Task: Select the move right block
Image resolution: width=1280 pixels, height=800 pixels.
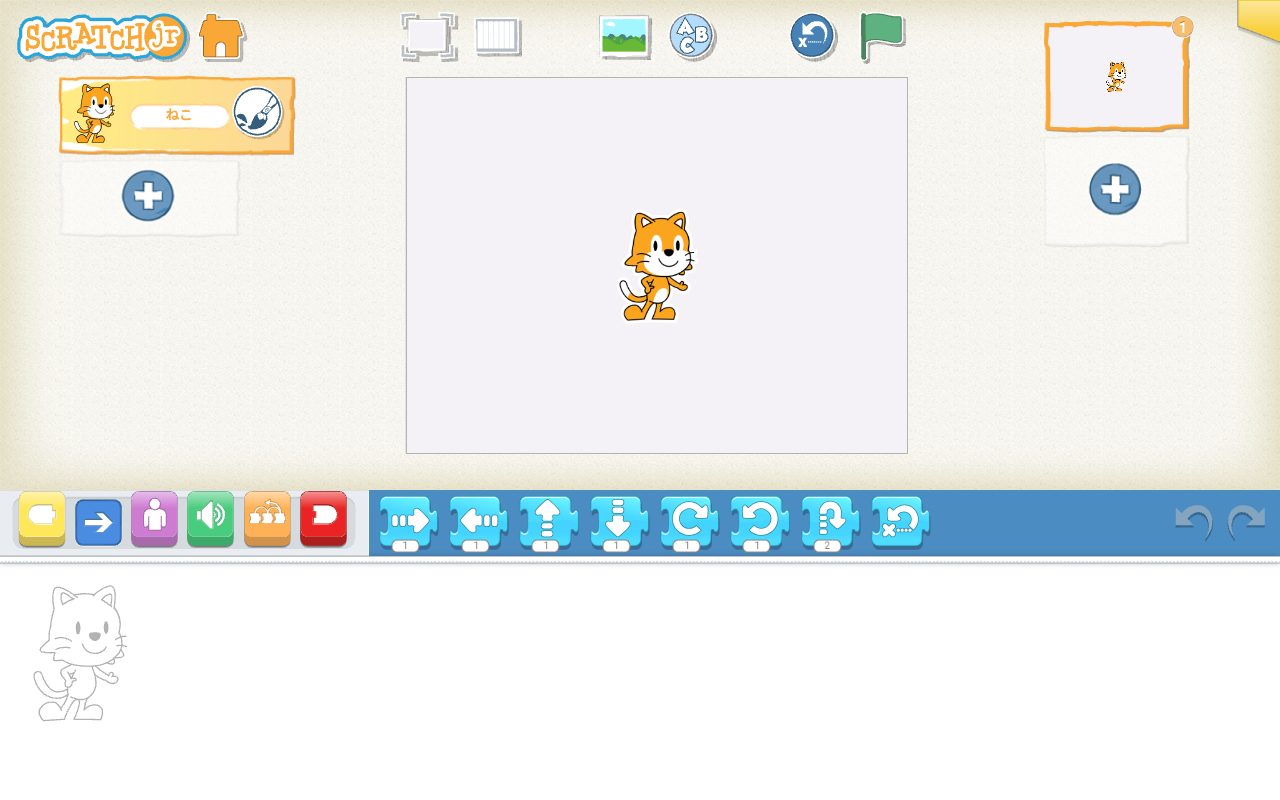Action: point(409,521)
